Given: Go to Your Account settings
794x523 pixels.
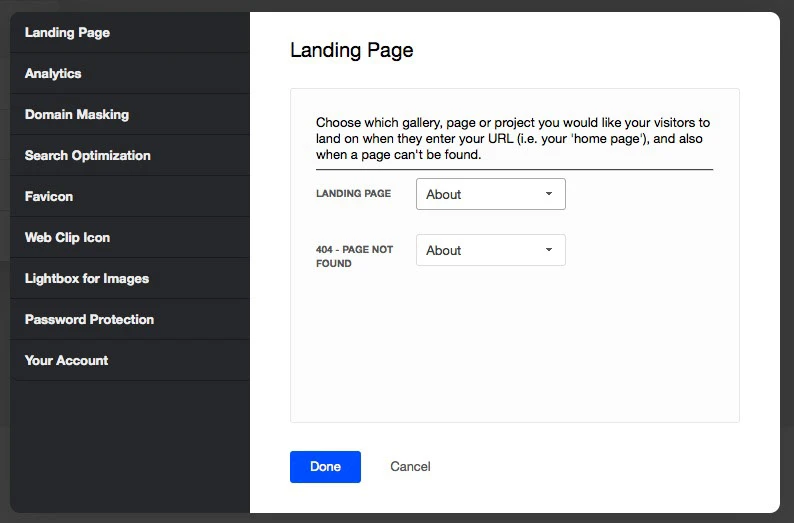Looking at the screenshot, I should tap(67, 361).
